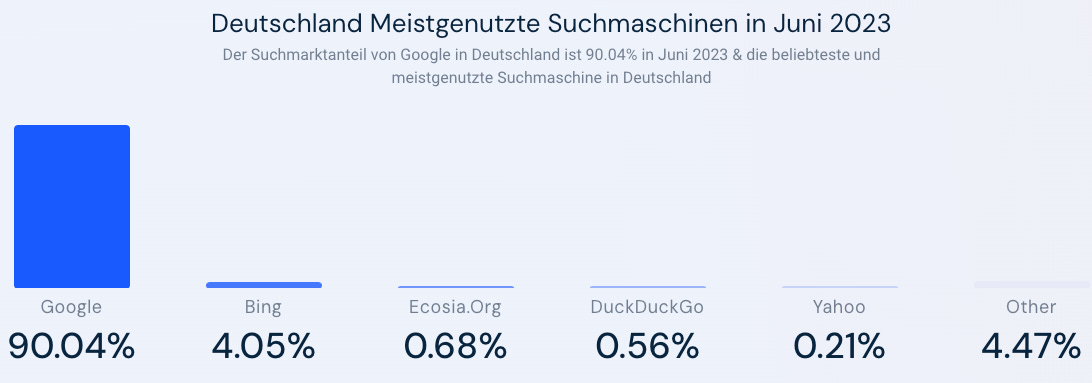Click the 4.05% value
Viewport: 1092px width, 383px height.
coord(263,346)
